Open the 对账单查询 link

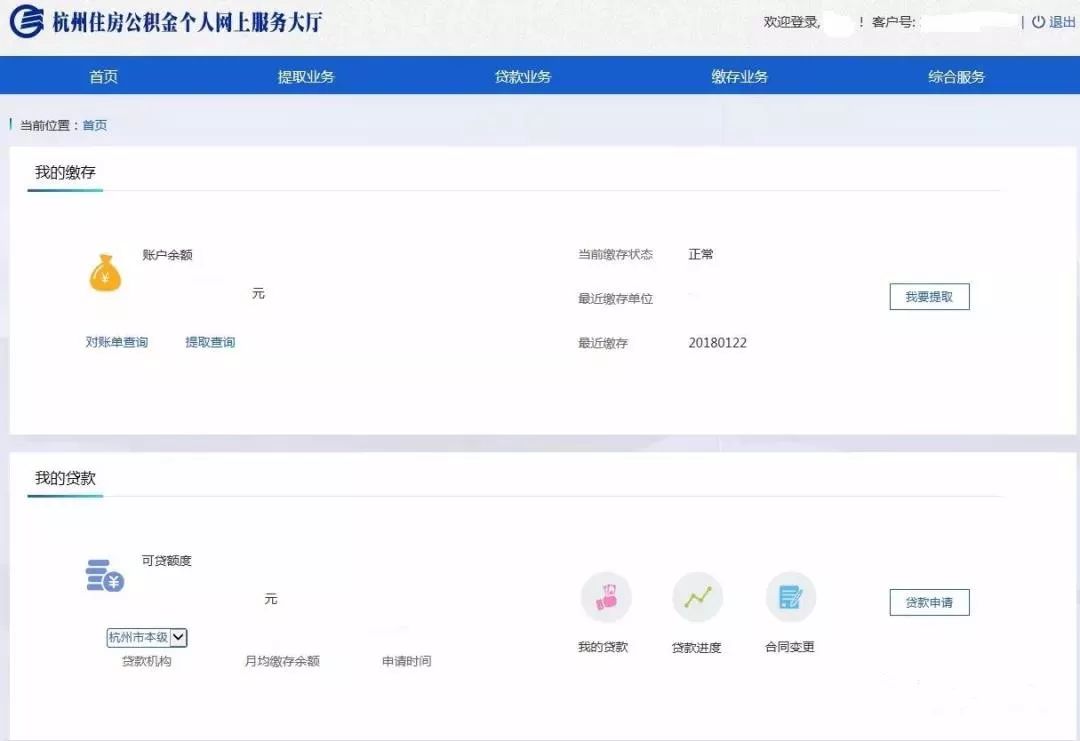(x=117, y=342)
